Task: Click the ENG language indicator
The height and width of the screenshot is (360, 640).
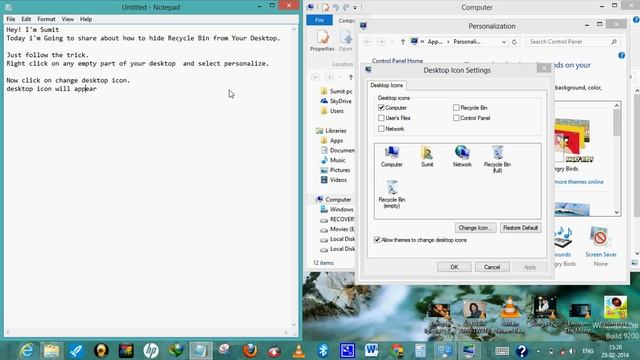Action: click(x=588, y=351)
